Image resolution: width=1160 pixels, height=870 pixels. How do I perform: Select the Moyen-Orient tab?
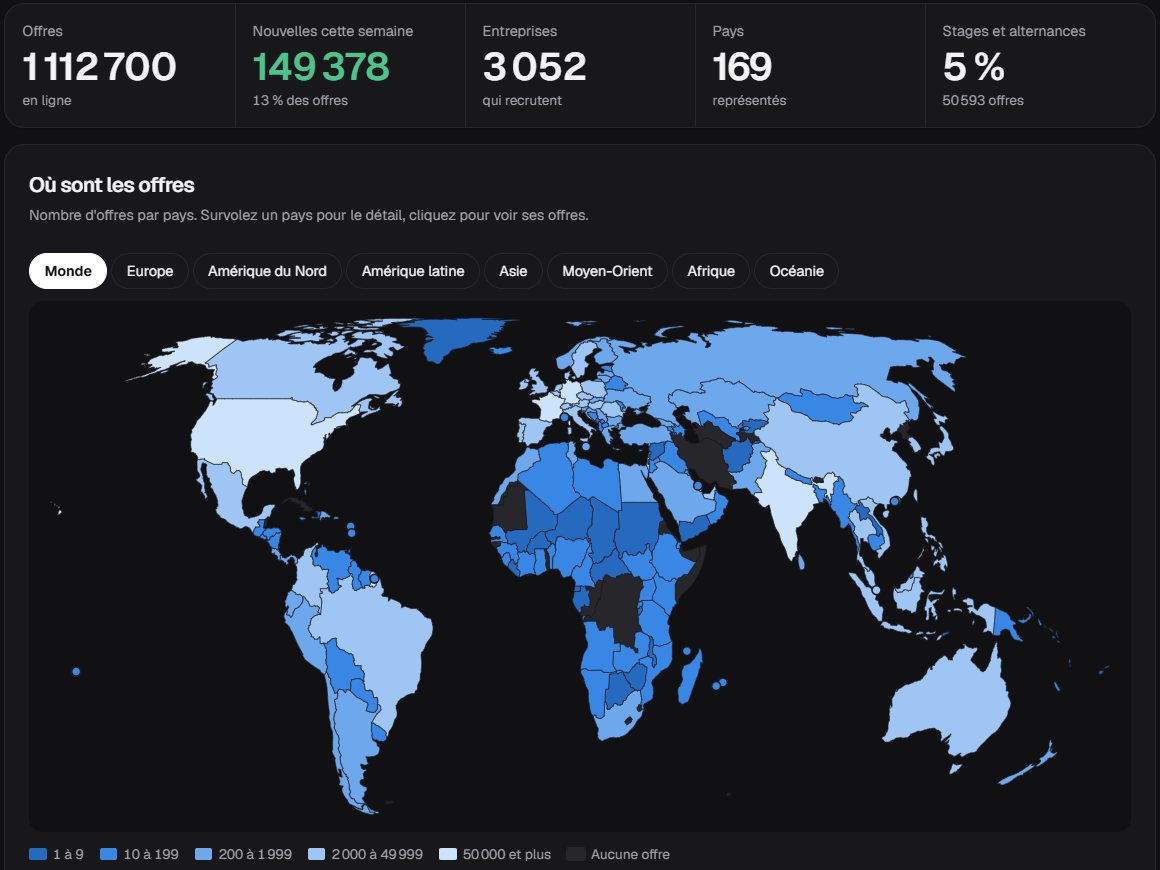[x=607, y=271]
